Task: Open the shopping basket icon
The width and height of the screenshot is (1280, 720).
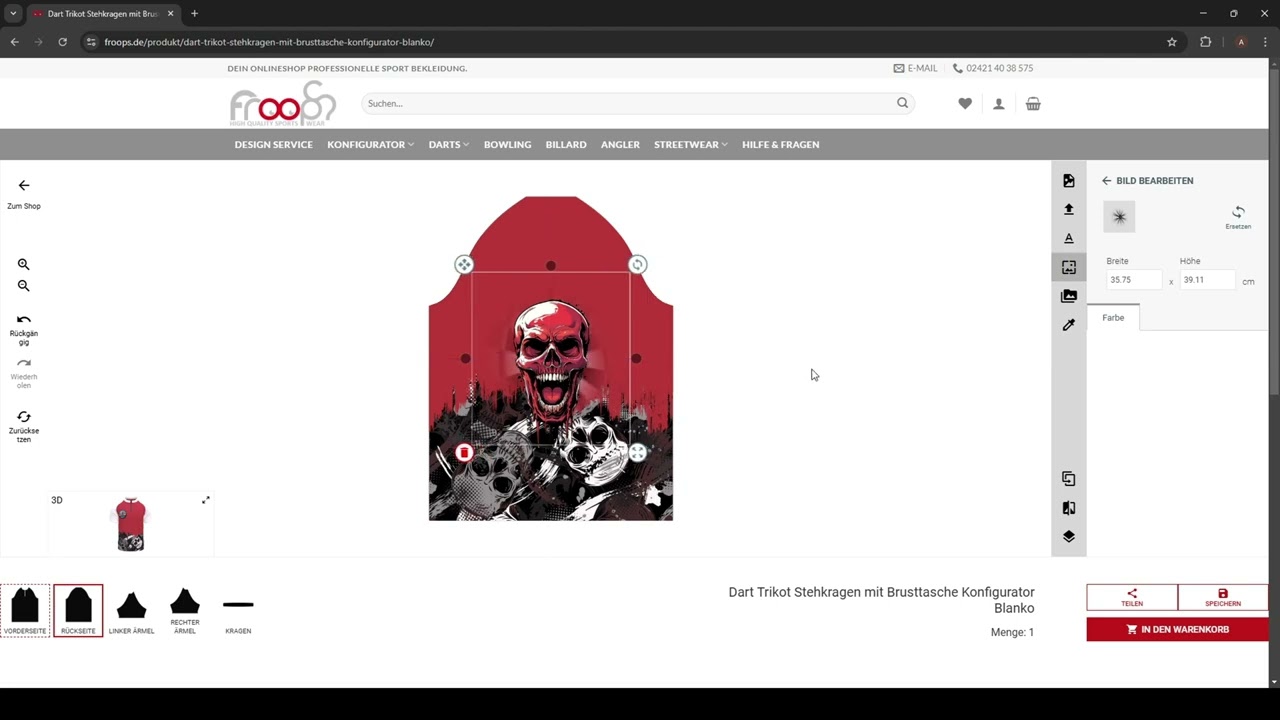Action: [1033, 104]
